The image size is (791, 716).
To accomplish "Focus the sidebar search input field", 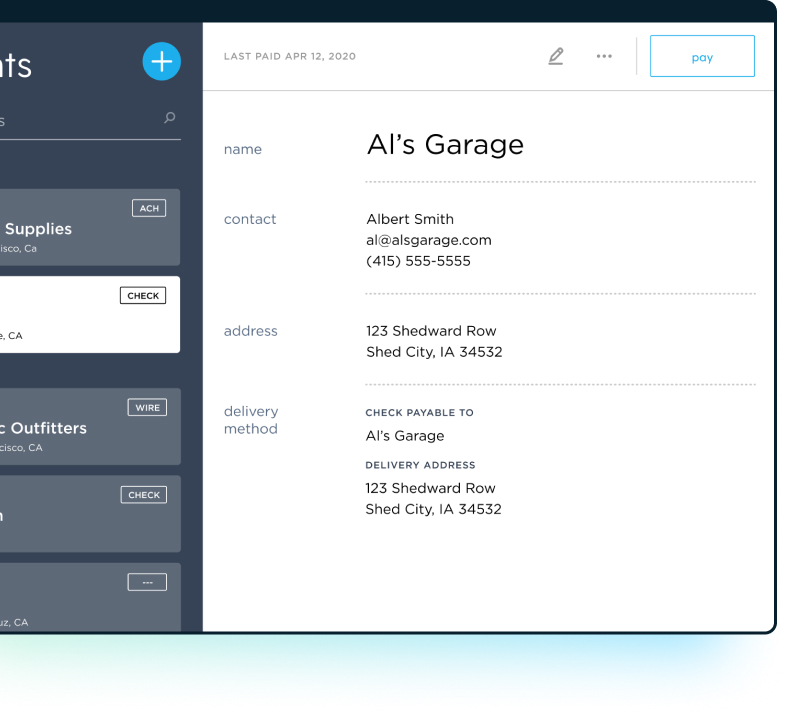I will click(80, 121).
